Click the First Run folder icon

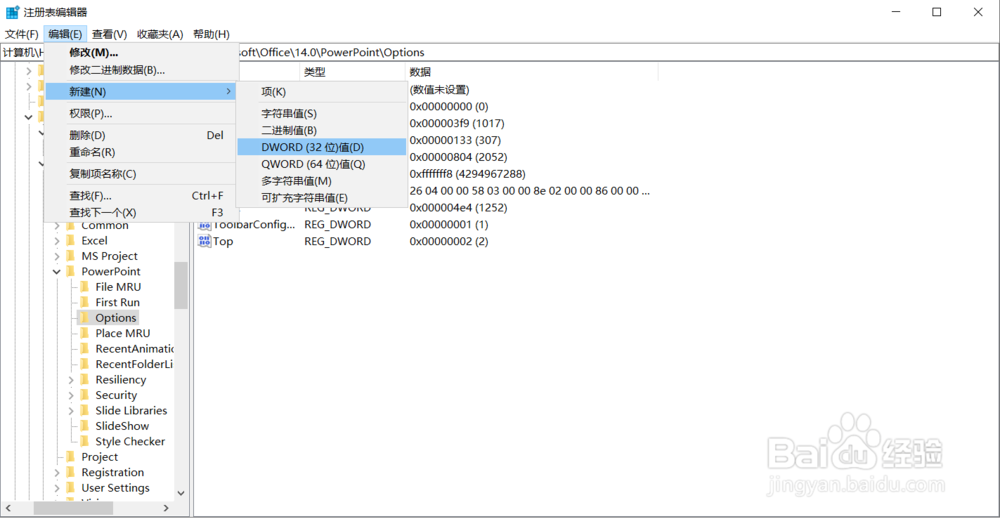(85, 302)
